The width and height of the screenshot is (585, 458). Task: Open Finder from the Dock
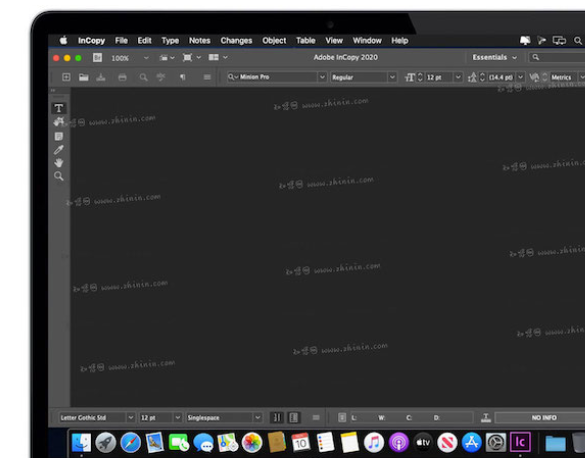point(81,443)
